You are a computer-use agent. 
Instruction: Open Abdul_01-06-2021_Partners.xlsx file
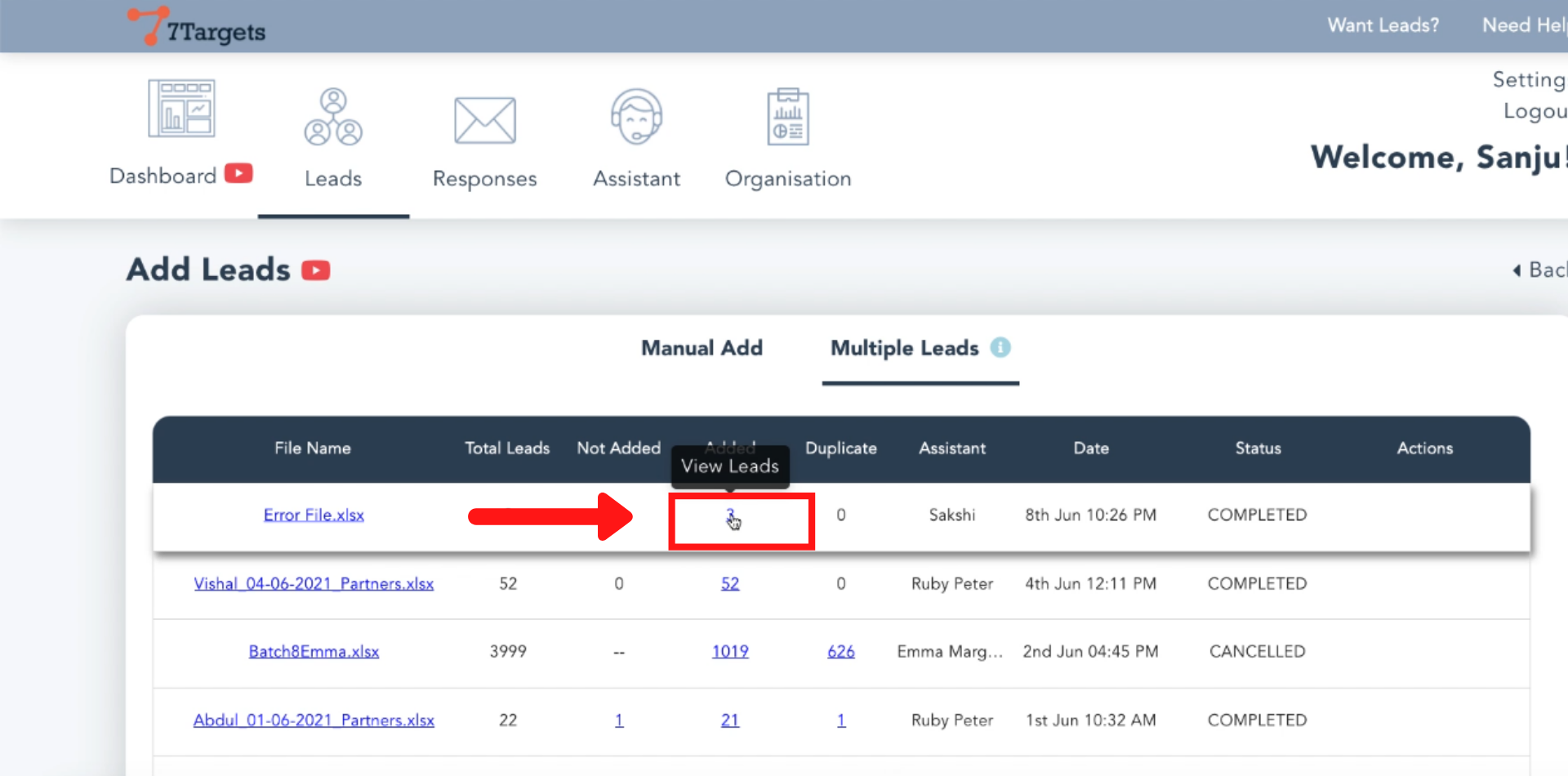tap(314, 720)
